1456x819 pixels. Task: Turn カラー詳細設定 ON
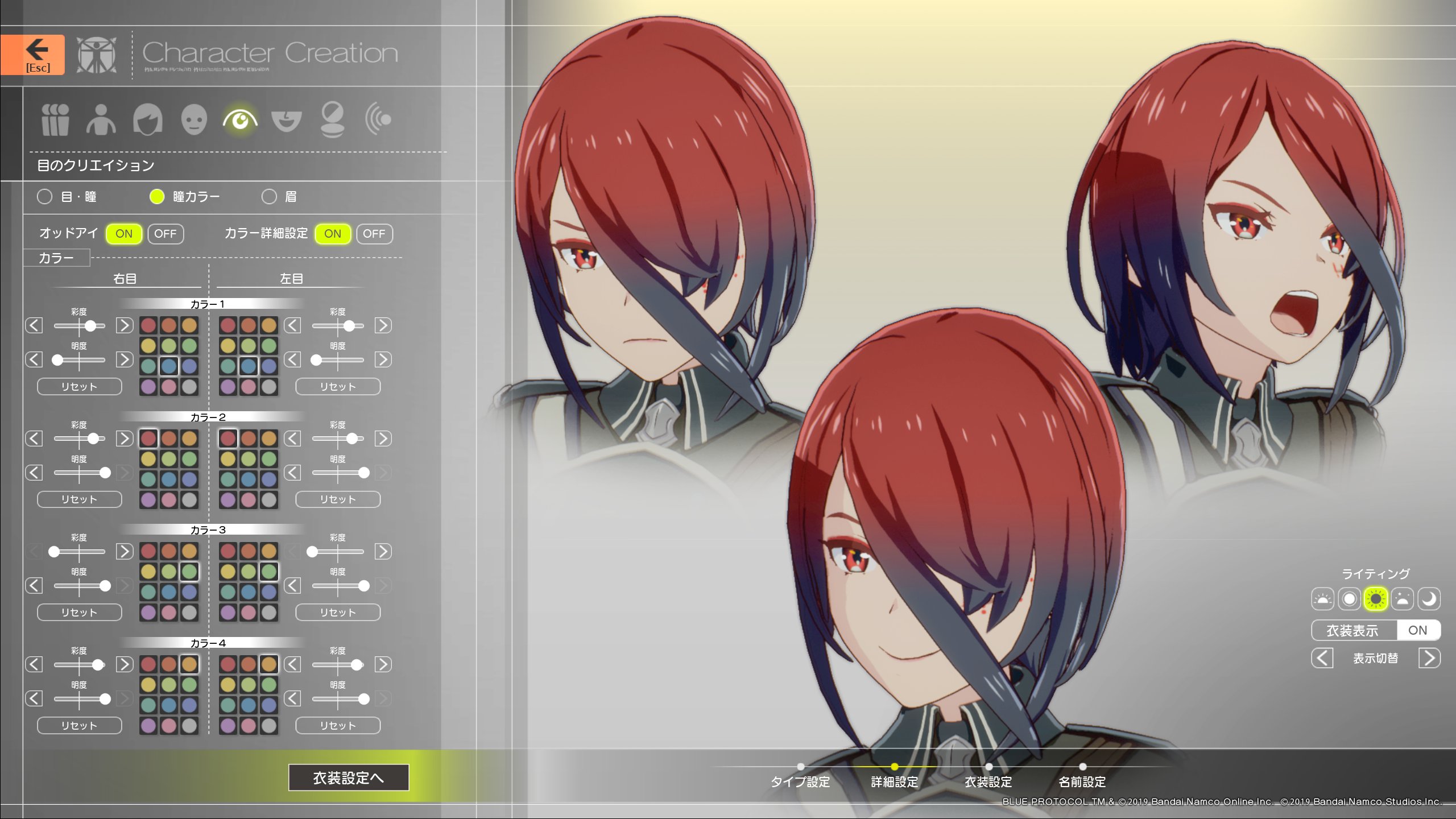point(333,234)
